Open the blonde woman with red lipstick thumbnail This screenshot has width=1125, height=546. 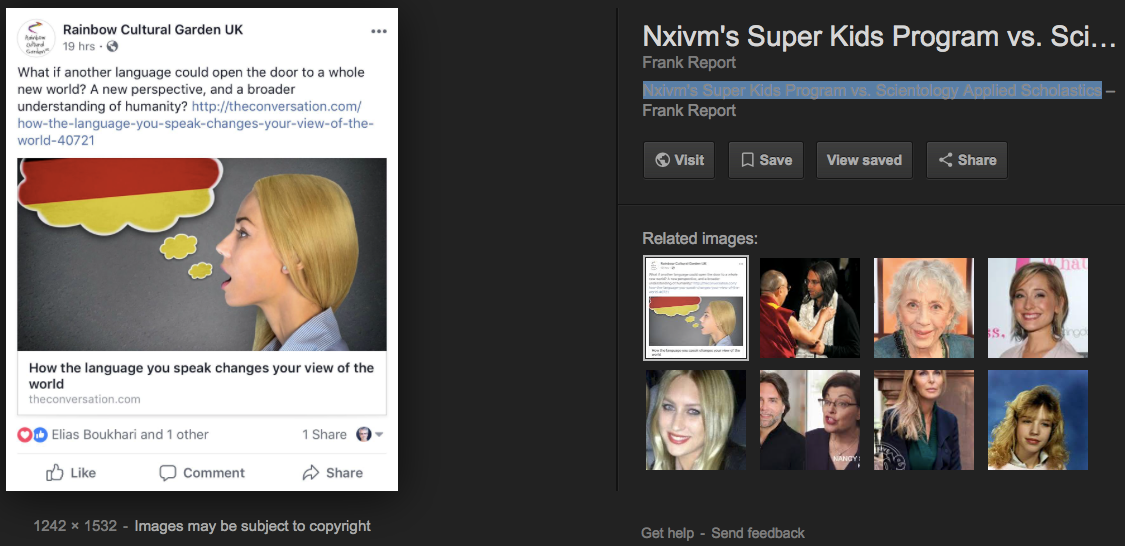(696, 420)
